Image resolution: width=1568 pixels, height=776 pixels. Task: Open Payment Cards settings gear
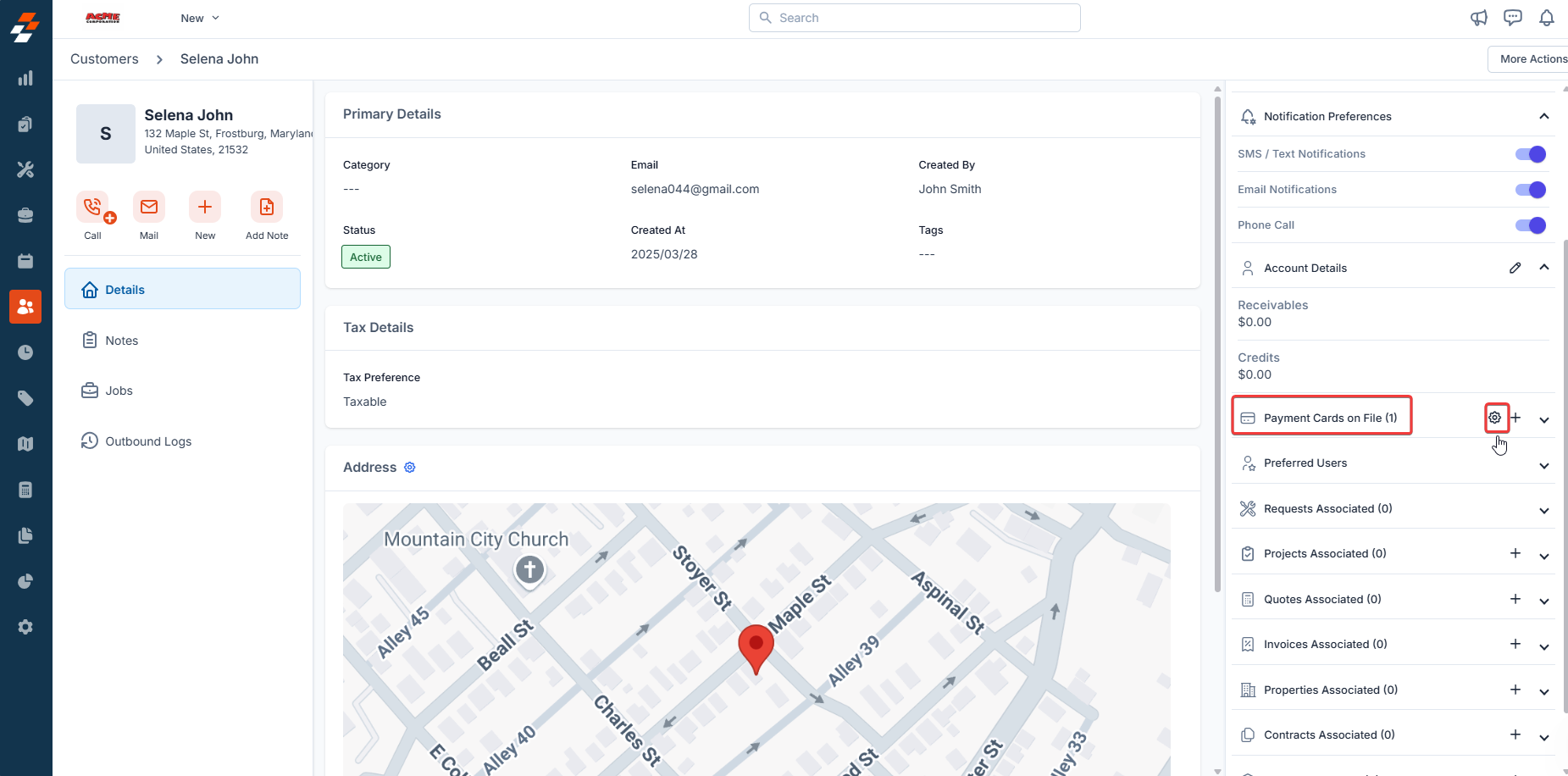[x=1495, y=418]
